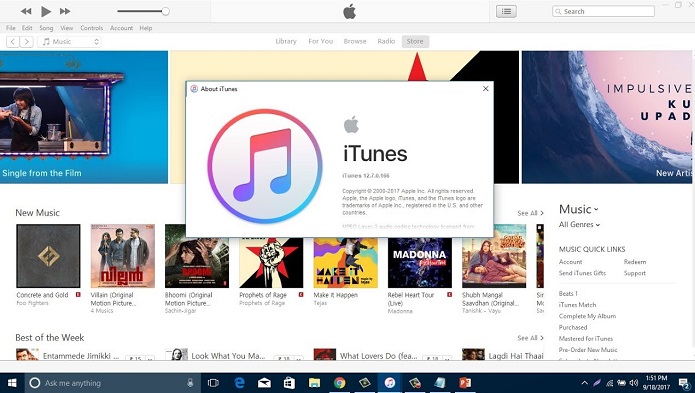Click Look What You Ma... song title

[x=228, y=356]
